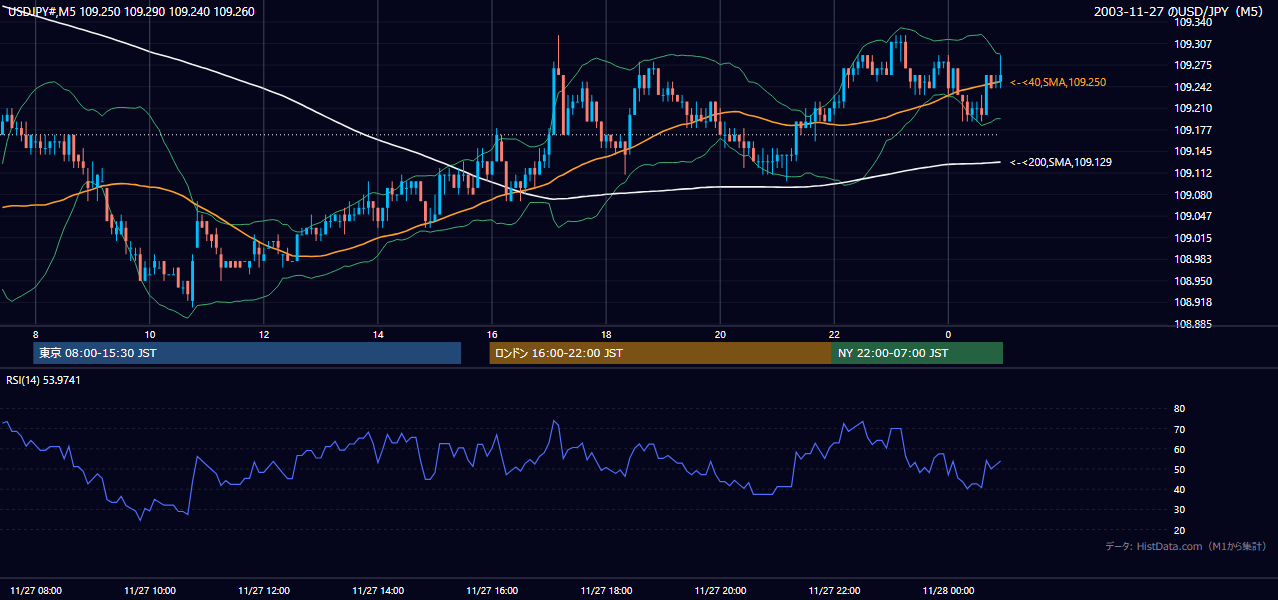Viewport: 1278px width, 600px height.
Task: Click the London 16:00-22:00 JST session bar
Action: tap(660, 353)
